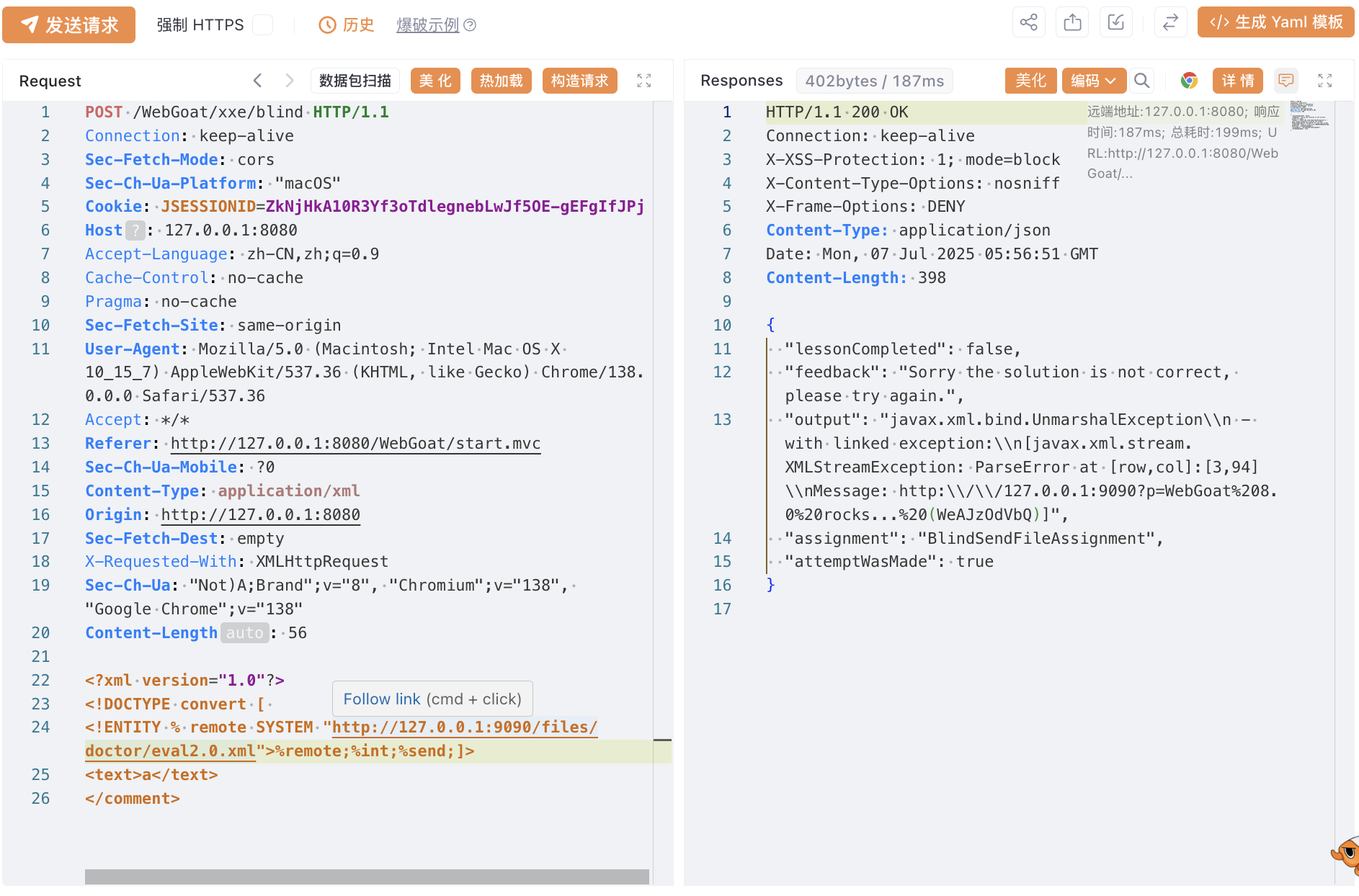Click the "lessonCompleted": false line
Screen dimensions: 1359x896
[903, 349]
